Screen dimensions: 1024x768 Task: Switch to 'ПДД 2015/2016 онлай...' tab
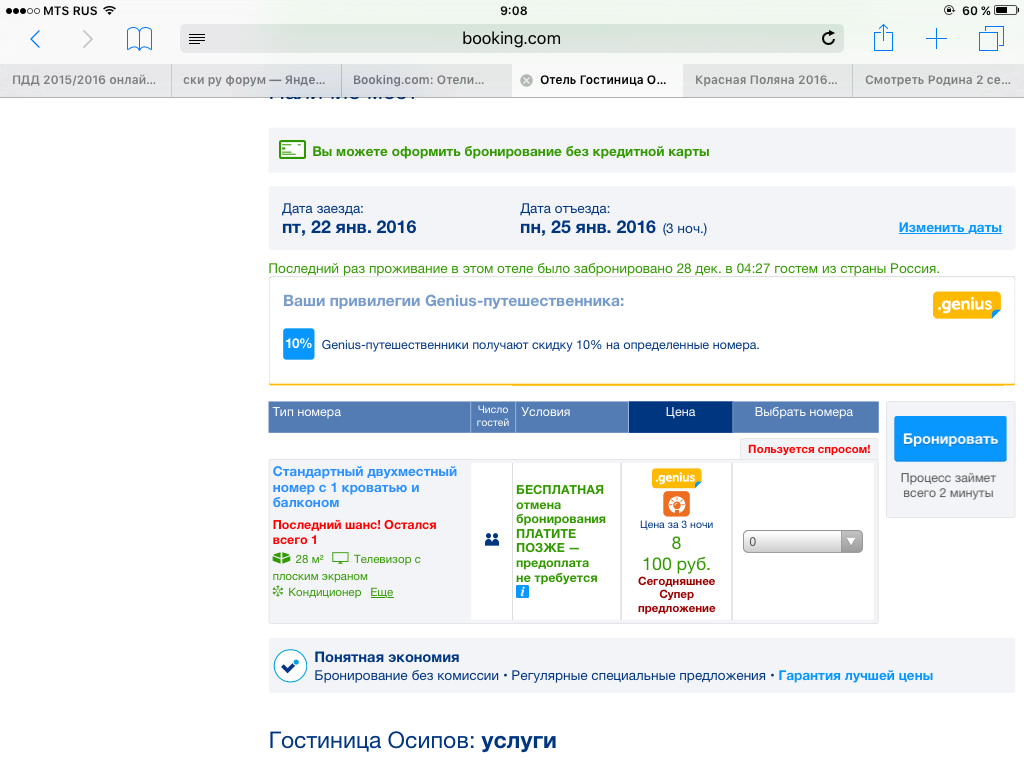(x=85, y=80)
